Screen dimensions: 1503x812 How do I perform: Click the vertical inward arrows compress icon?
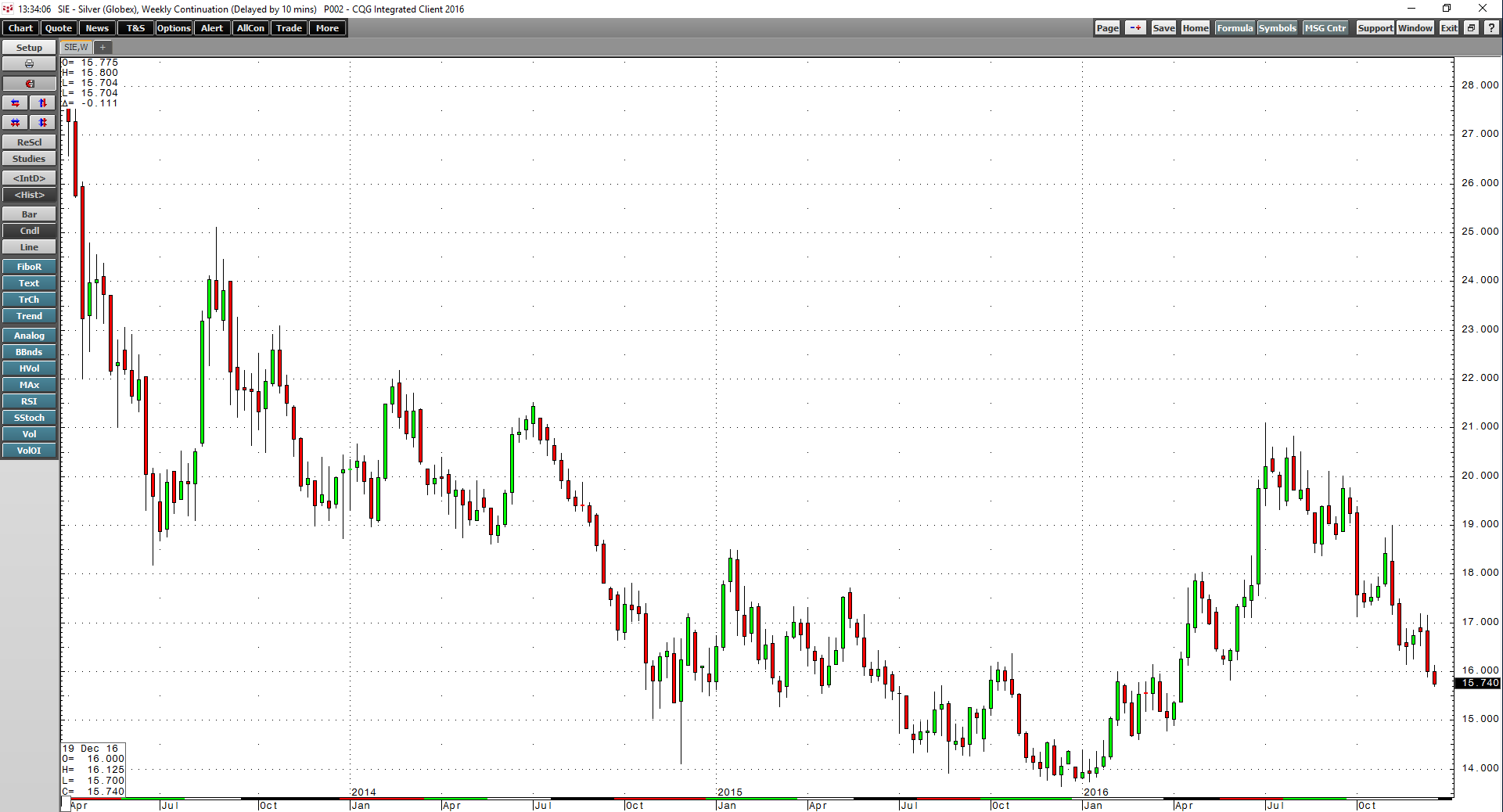point(43,123)
